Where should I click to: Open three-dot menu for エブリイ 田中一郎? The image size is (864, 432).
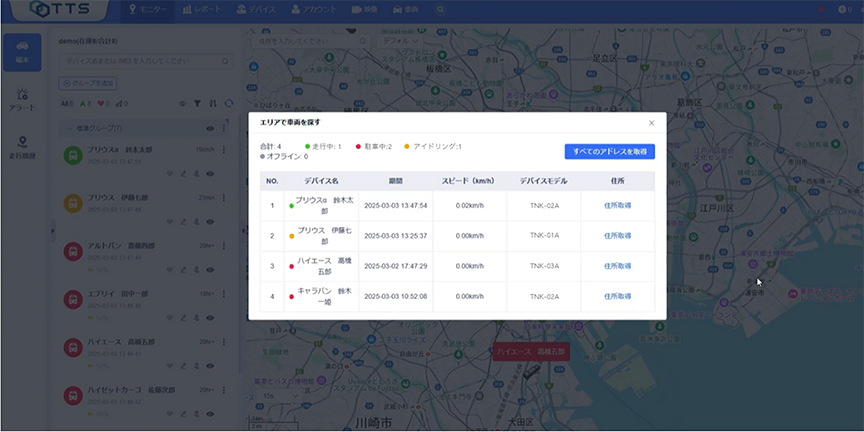pos(223,294)
